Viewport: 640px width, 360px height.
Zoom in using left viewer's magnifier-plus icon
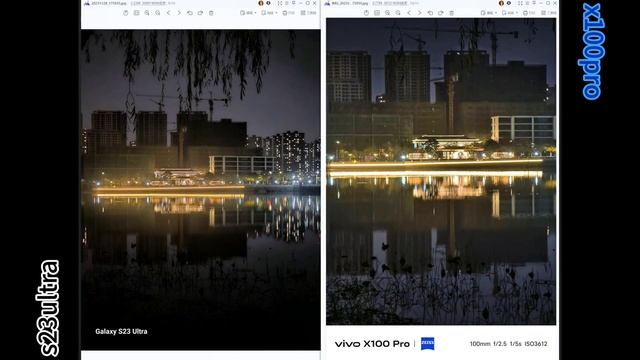click(x=147, y=13)
